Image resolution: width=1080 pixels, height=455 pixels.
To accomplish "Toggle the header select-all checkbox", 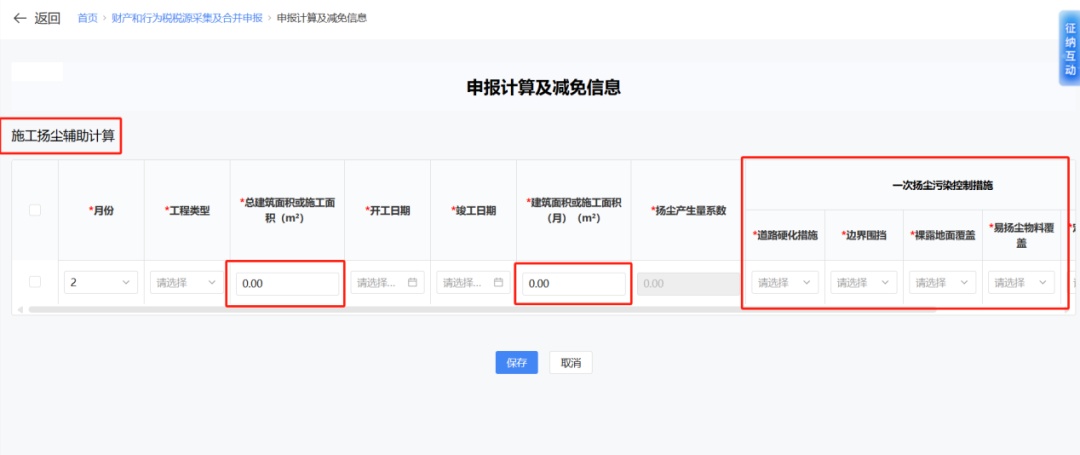I will (x=35, y=210).
